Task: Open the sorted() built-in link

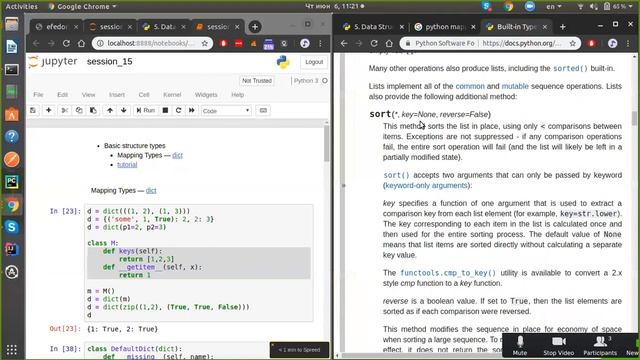Action: point(570,69)
